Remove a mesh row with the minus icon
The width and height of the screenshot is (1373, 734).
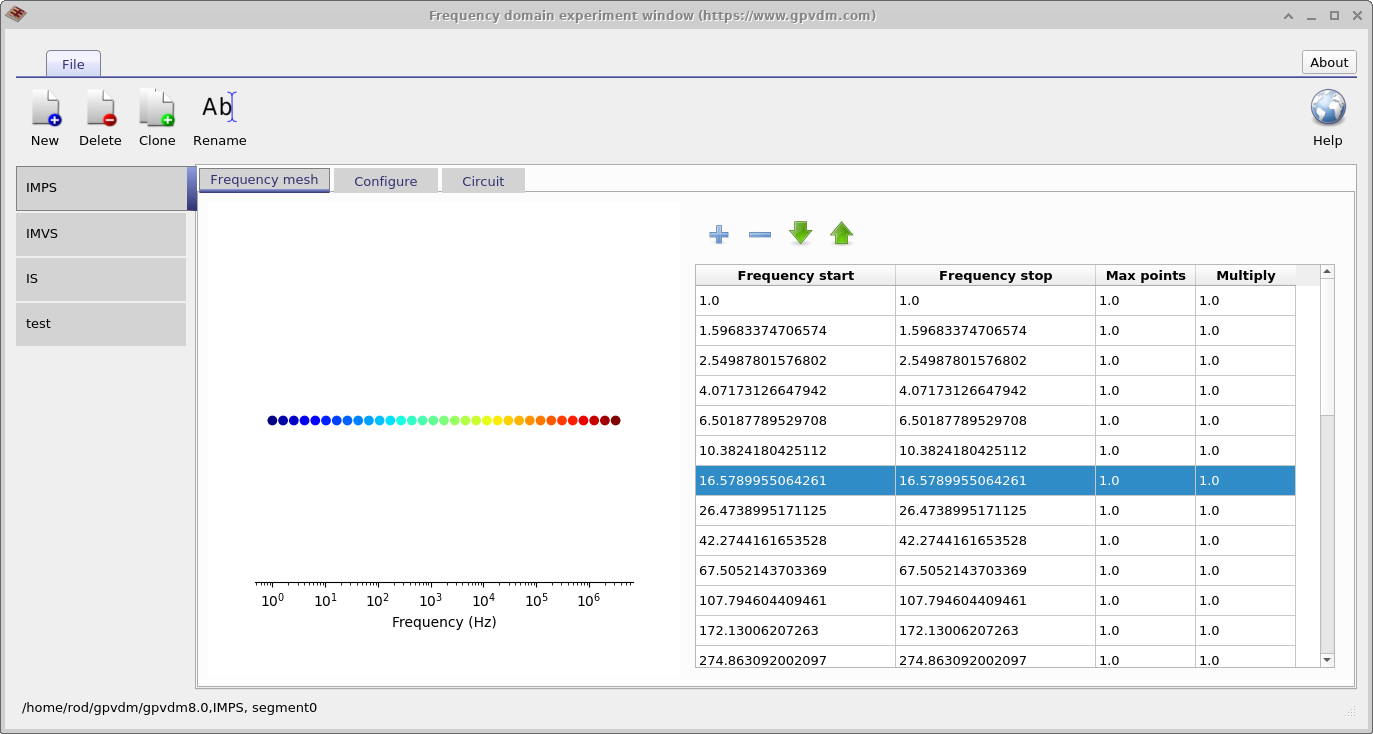[759, 233]
